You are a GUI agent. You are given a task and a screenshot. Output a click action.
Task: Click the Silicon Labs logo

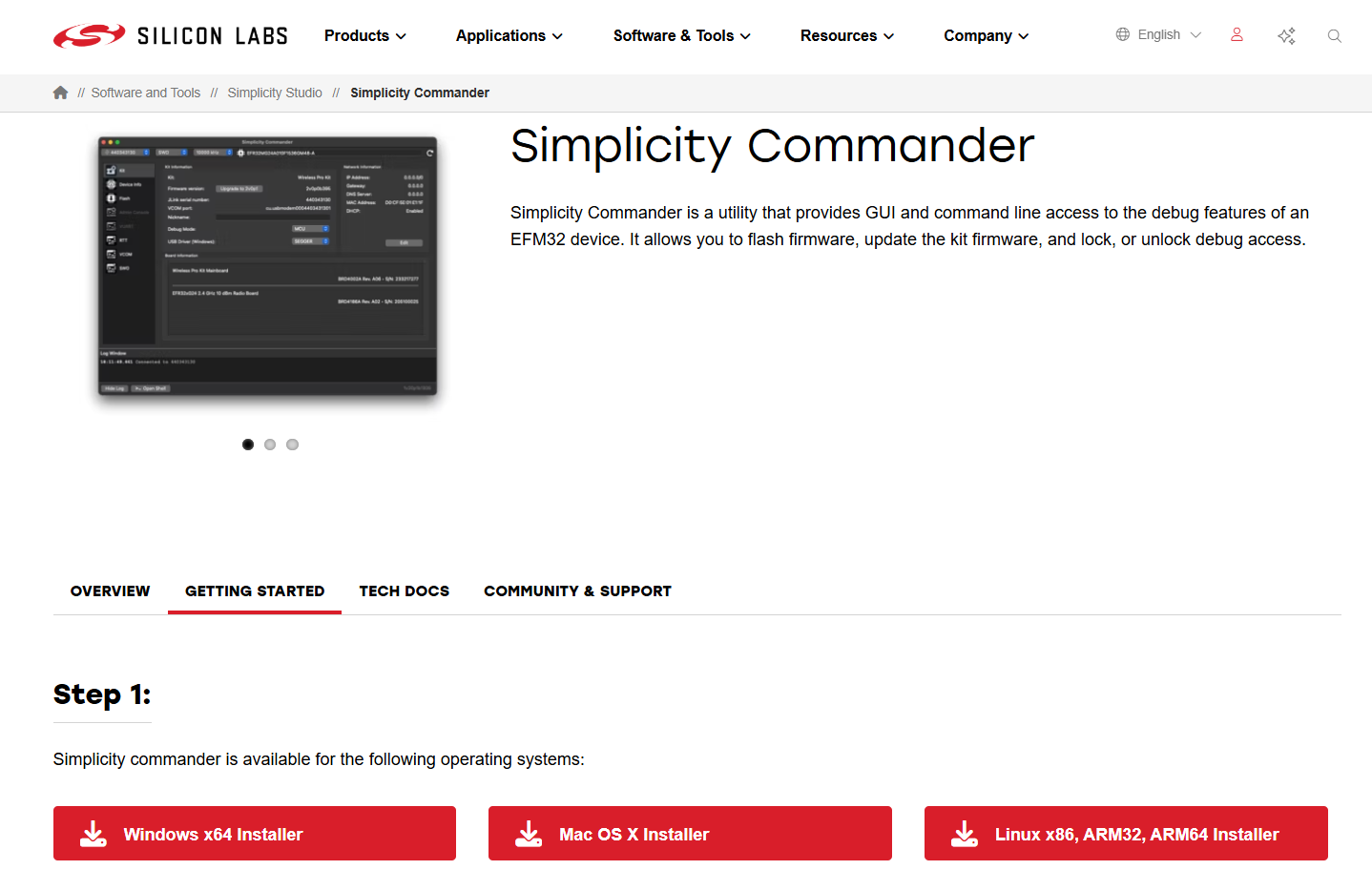pyautogui.click(x=170, y=35)
